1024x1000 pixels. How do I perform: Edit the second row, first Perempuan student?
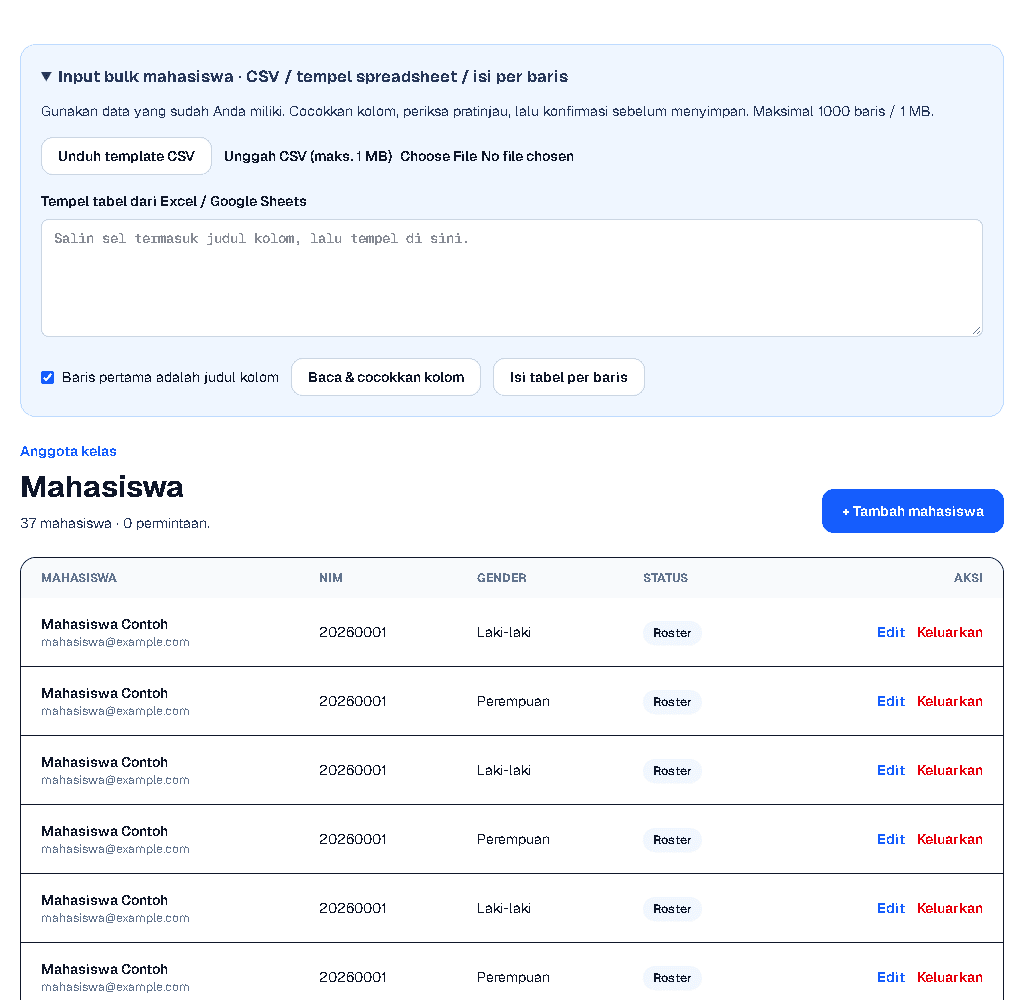click(x=891, y=701)
